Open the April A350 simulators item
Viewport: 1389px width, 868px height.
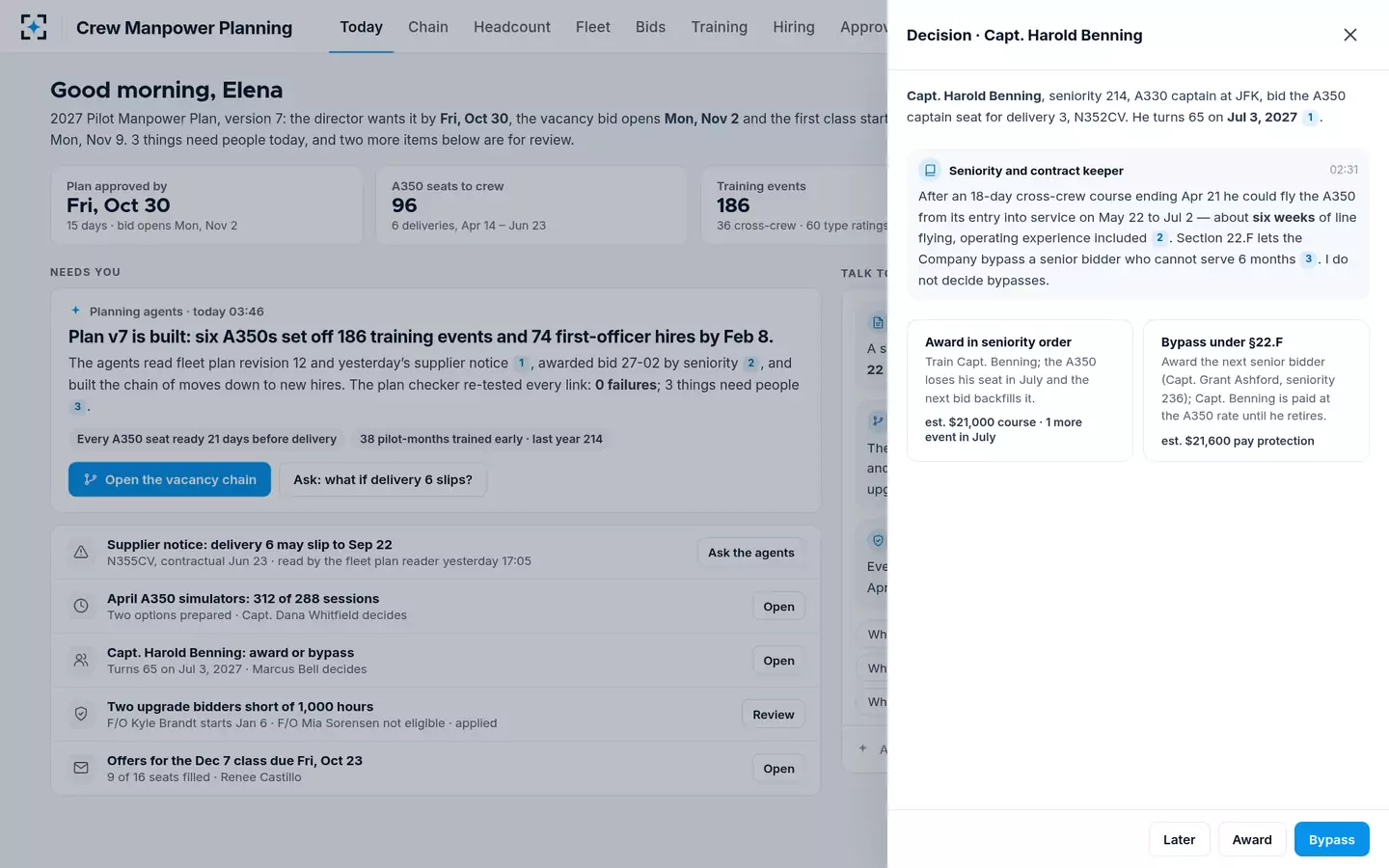778,607
